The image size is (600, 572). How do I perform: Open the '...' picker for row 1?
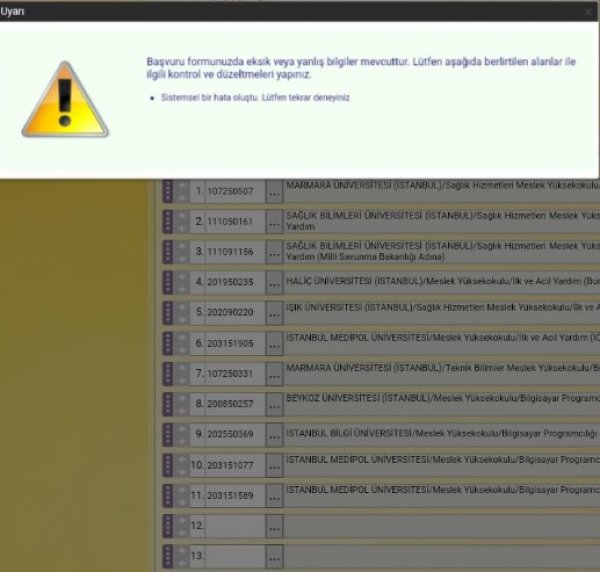tap(274, 191)
